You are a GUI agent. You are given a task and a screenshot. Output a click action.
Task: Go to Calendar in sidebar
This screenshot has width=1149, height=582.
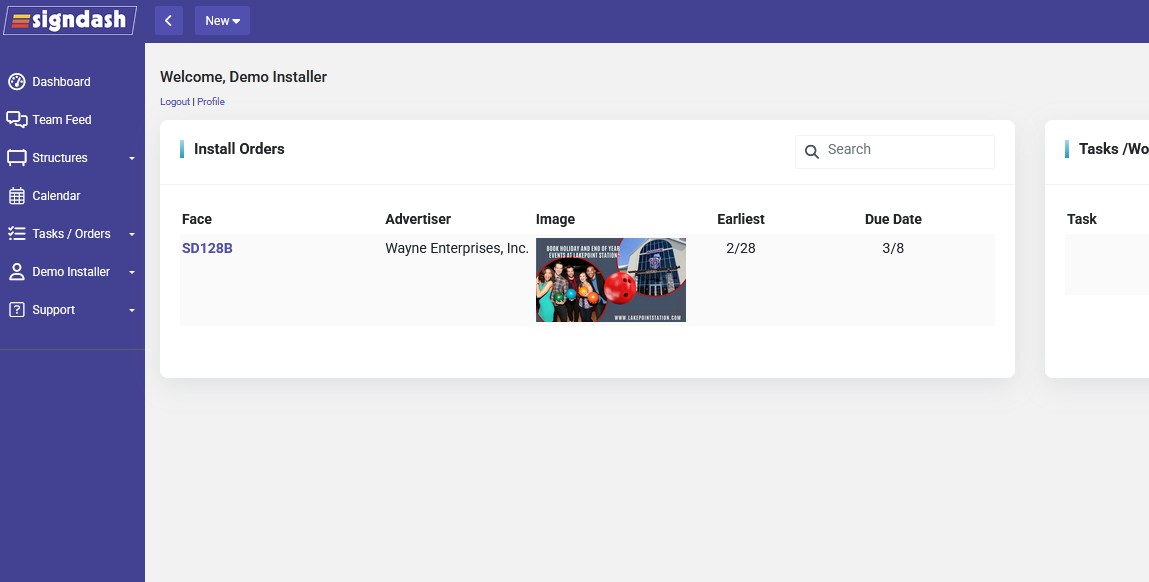click(x=56, y=196)
